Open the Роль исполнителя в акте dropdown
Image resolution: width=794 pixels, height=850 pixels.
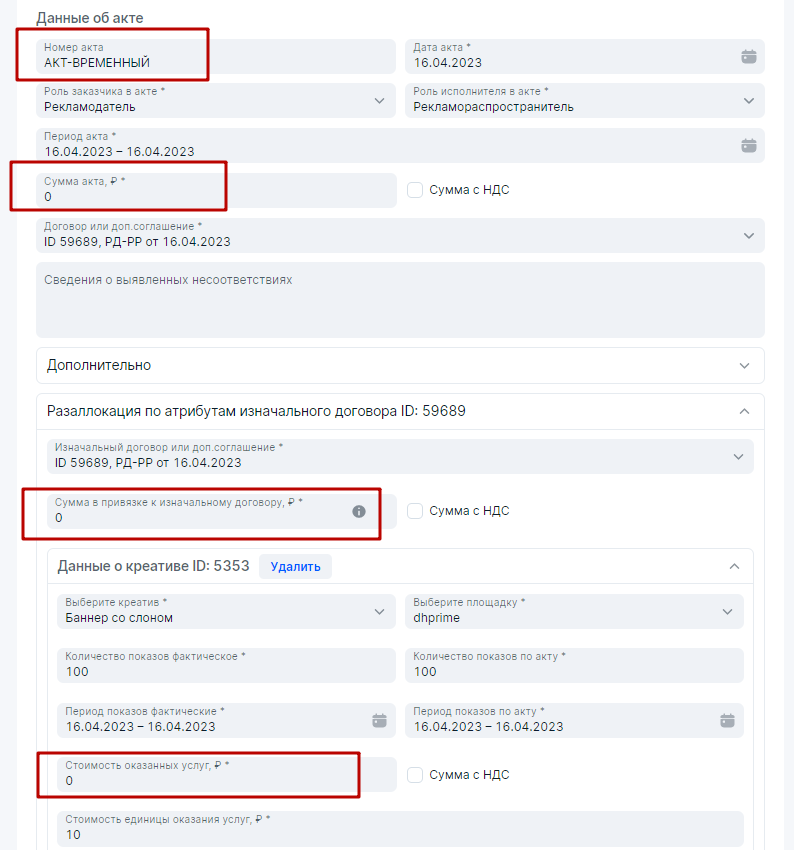(x=748, y=101)
